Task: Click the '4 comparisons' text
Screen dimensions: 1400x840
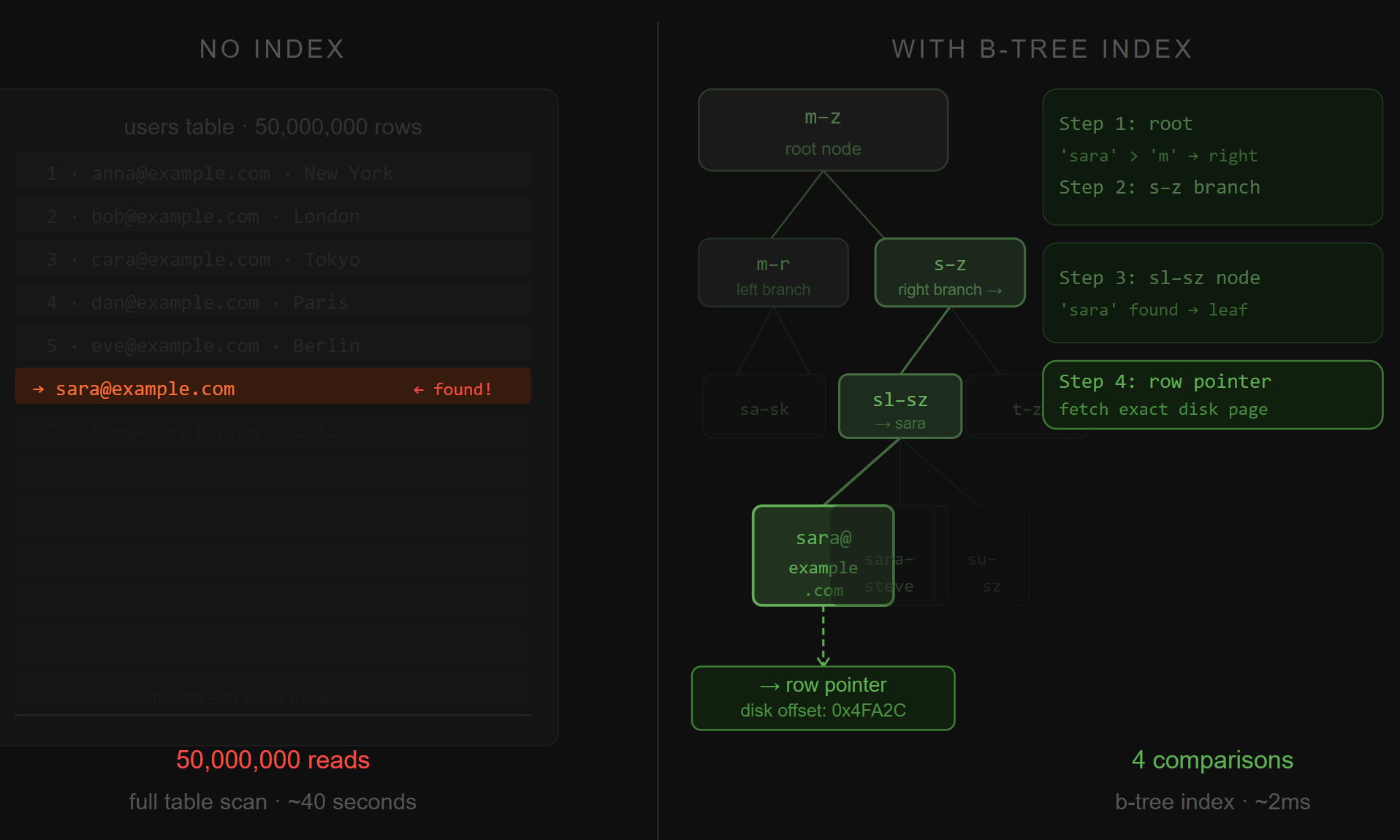Action: coord(1212,760)
